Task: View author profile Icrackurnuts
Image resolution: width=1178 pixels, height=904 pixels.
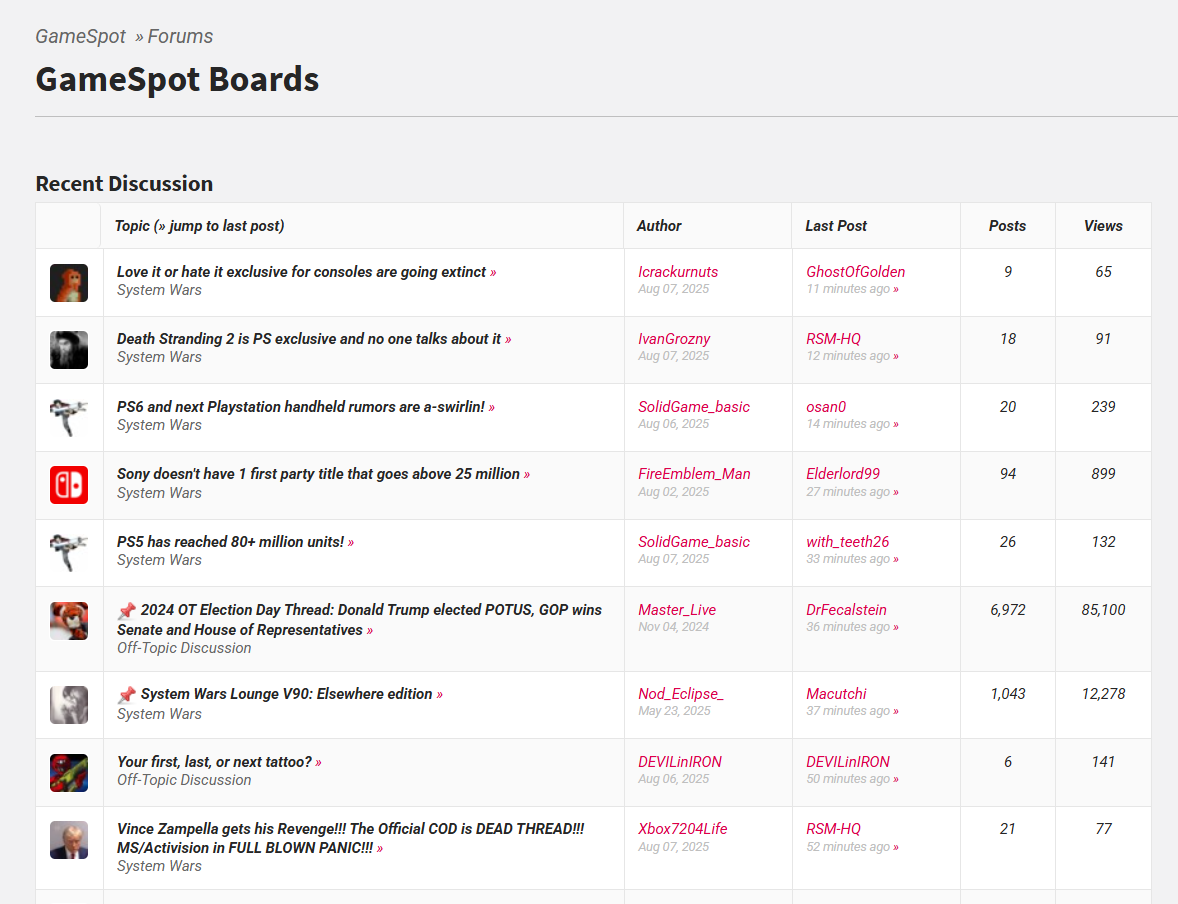Action: point(678,272)
